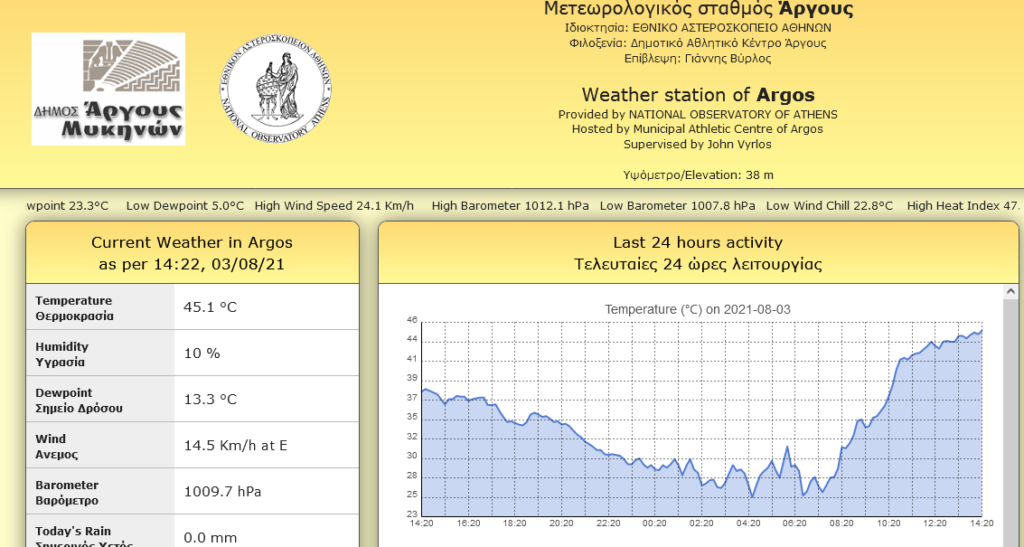Image resolution: width=1024 pixels, height=547 pixels.
Task: Click the 'Current Weather in Argos' panel header
Action: pos(192,253)
